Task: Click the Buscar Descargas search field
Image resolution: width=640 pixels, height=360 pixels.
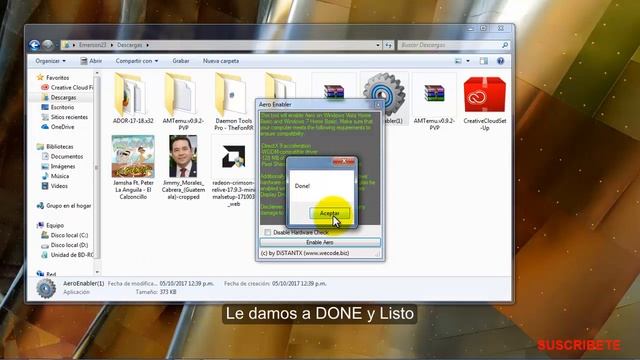Action: coord(453,45)
